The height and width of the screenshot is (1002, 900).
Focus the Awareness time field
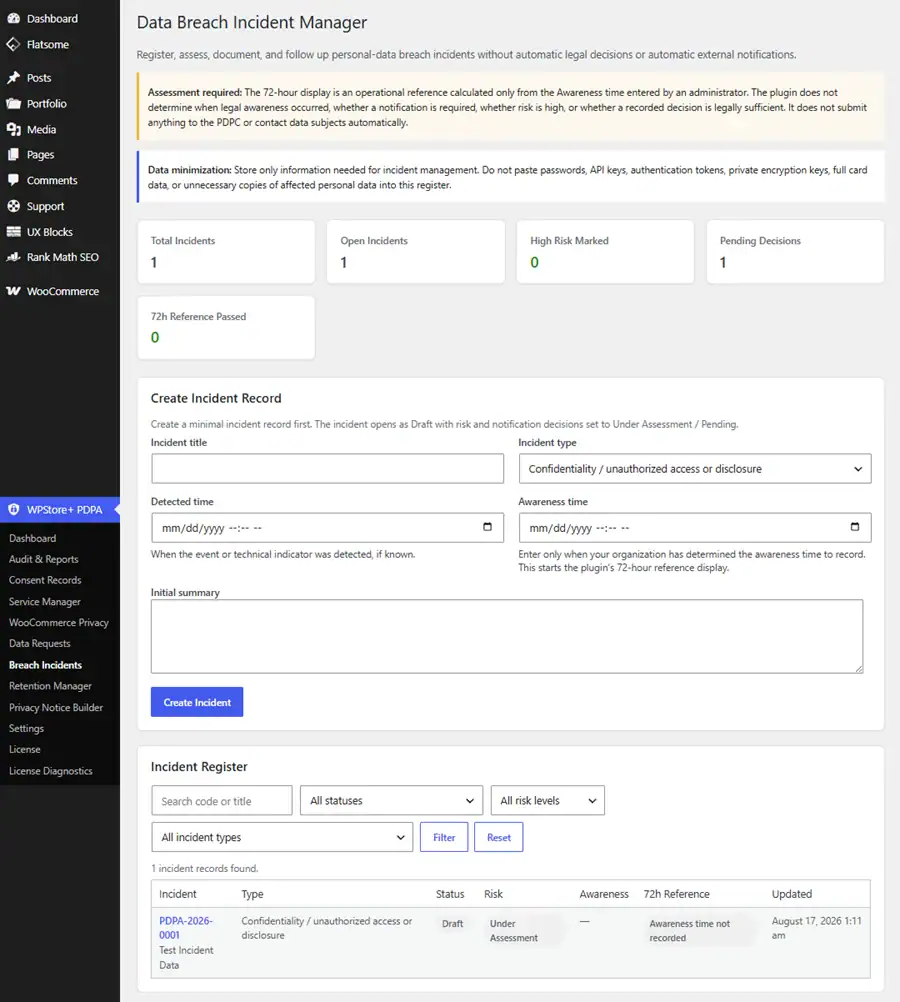(695, 527)
